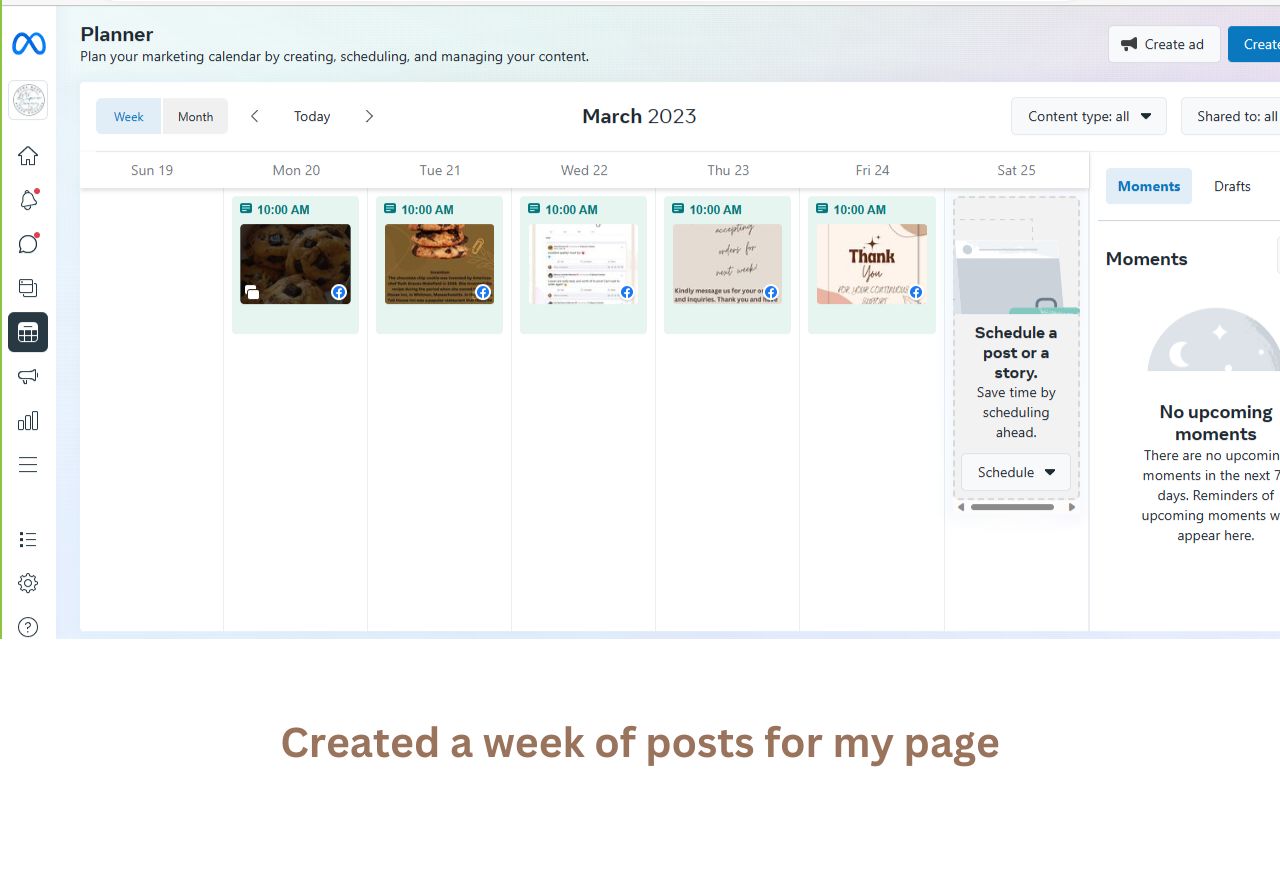Click the post type icon on Monday's card
Screen dimensions: 1280x885
tap(246, 209)
